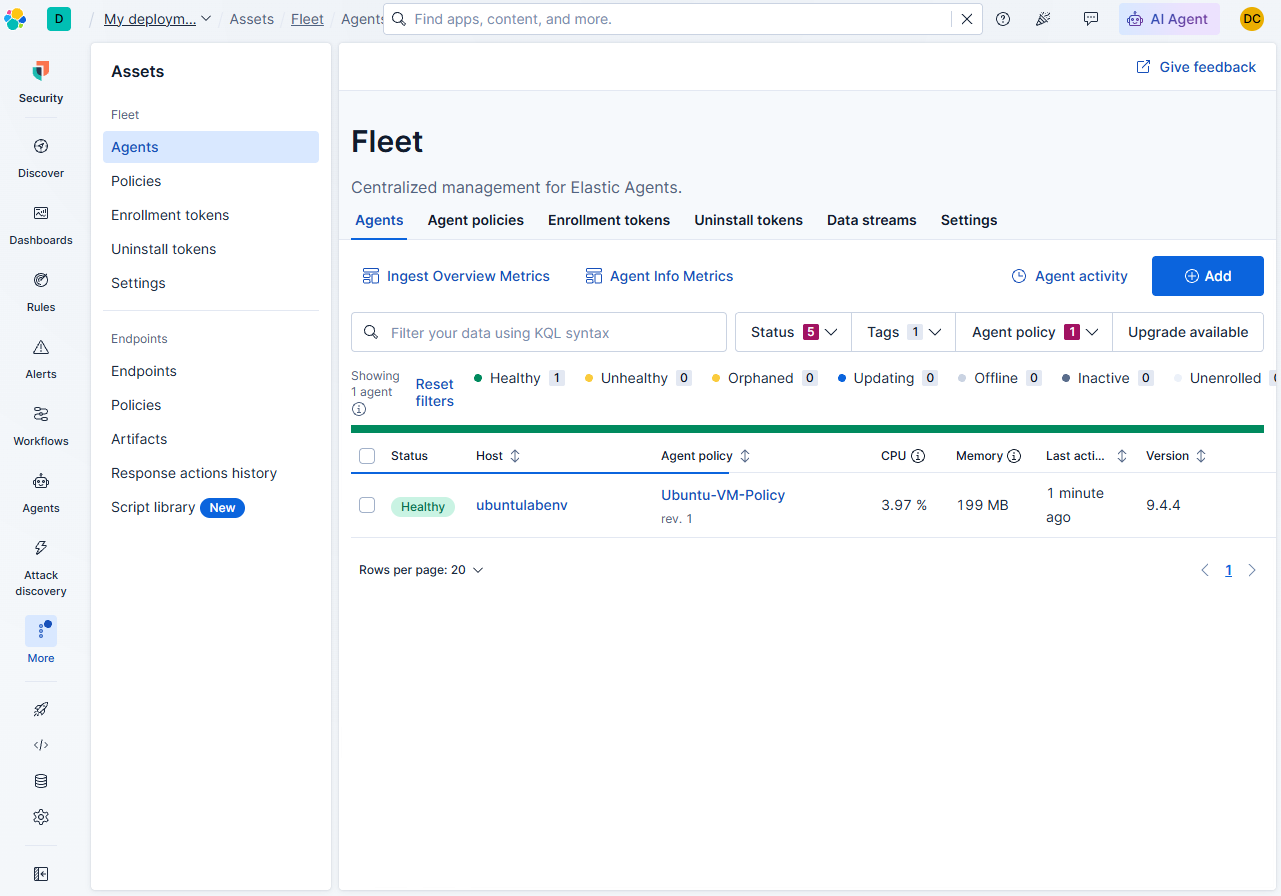This screenshot has height=896, width=1281.
Task: Open the help menu icon in the header
Action: 1003,19
